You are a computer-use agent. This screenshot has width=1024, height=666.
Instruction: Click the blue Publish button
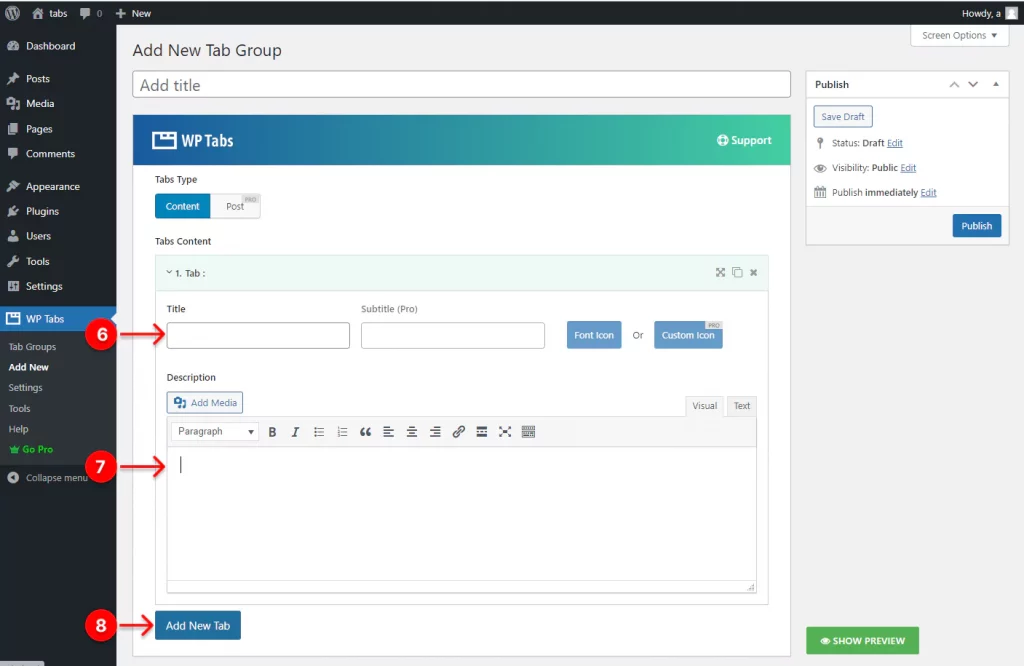(x=976, y=226)
